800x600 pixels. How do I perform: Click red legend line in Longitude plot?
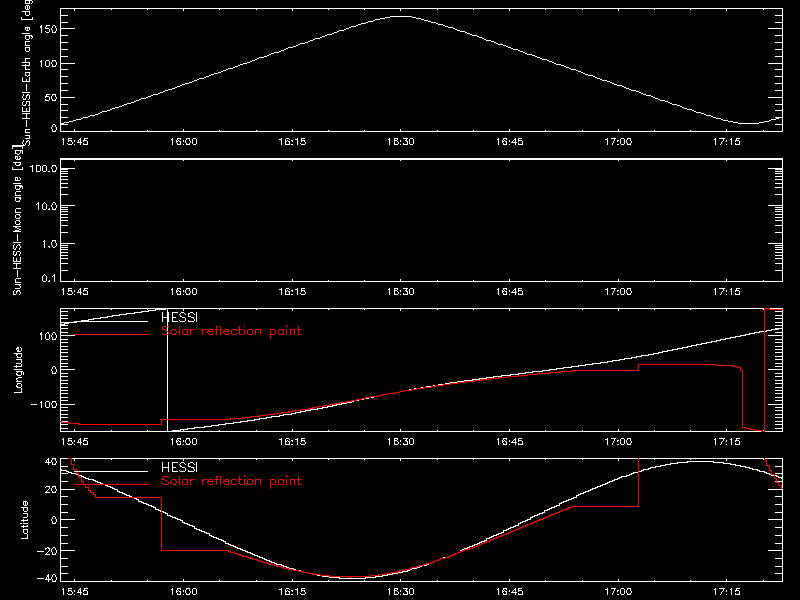tap(111, 335)
